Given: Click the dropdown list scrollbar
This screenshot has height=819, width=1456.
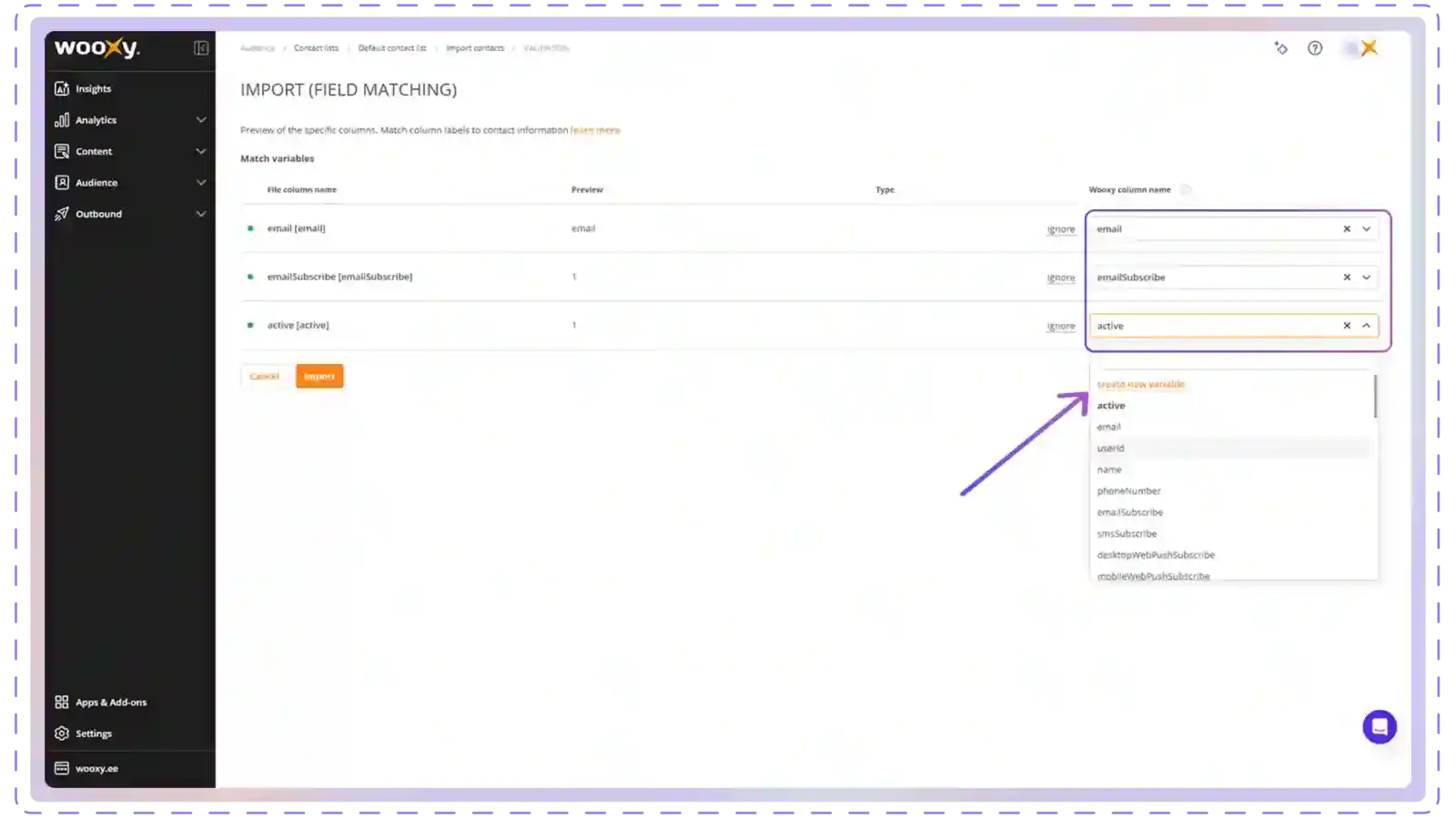Looking at the screenshot, I should pyautogui.click(x=1375, y=397).
